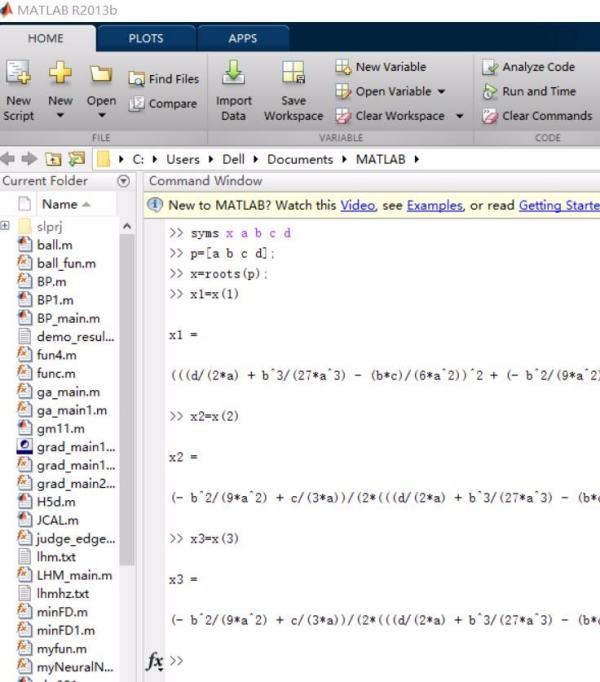Click Users in the address path

click(183, 159)
